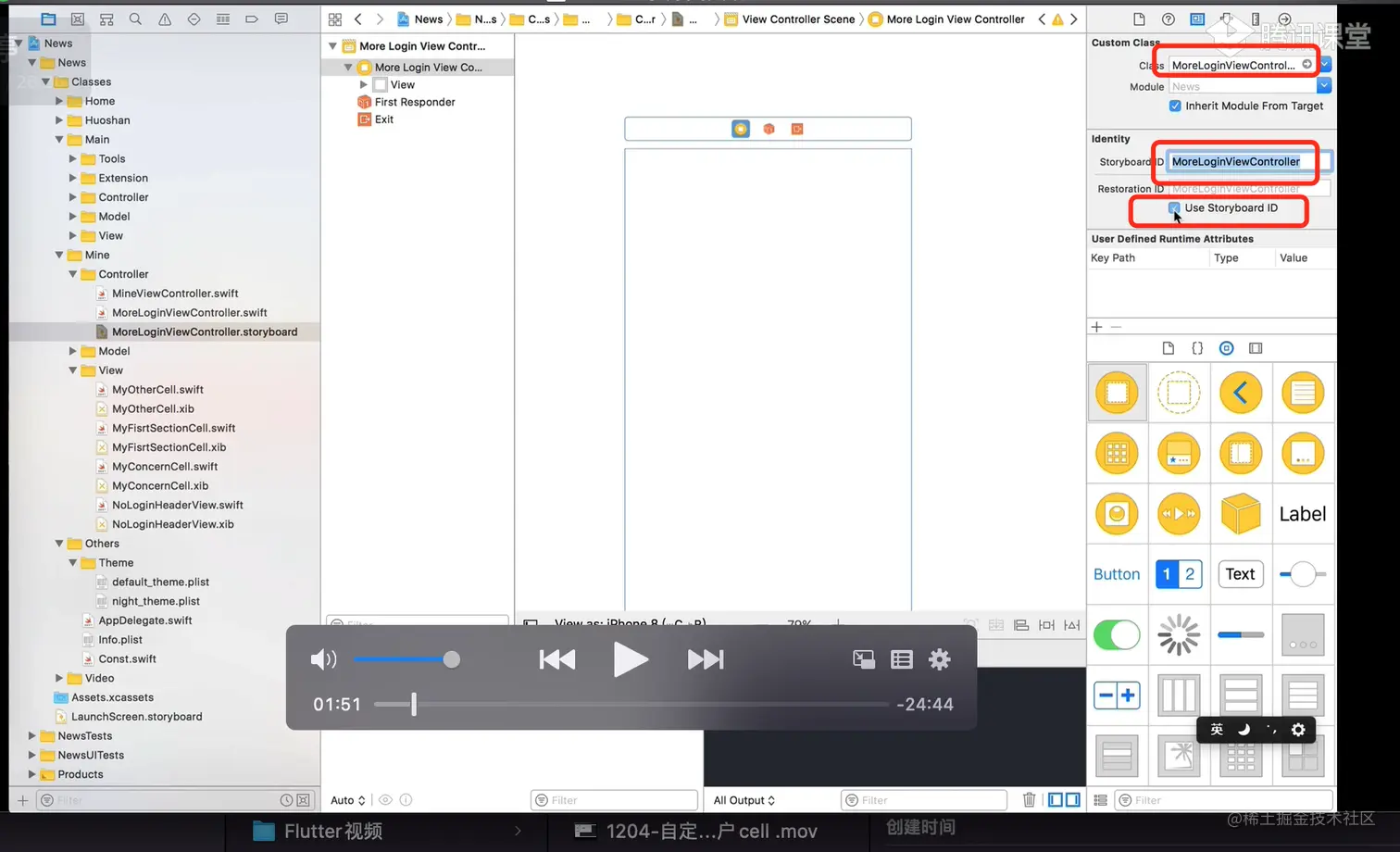Open the Debug navigator

pyautogui.click(x=223, y=19)
